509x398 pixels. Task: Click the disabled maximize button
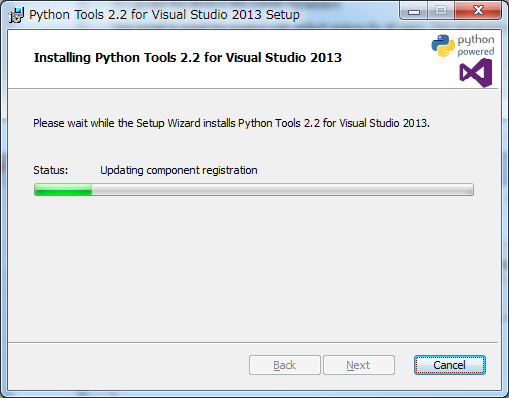(441, 11)
